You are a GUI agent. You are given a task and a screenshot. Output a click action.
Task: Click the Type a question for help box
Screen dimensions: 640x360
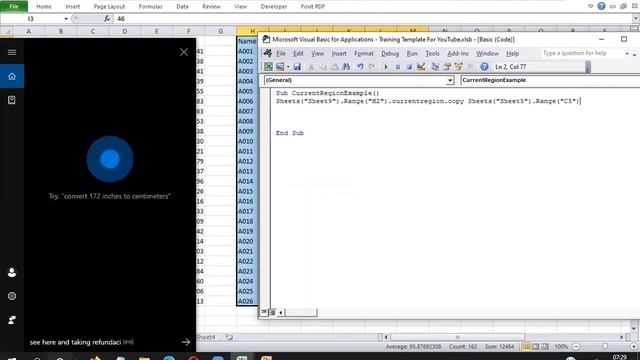[x=582, y=53]
